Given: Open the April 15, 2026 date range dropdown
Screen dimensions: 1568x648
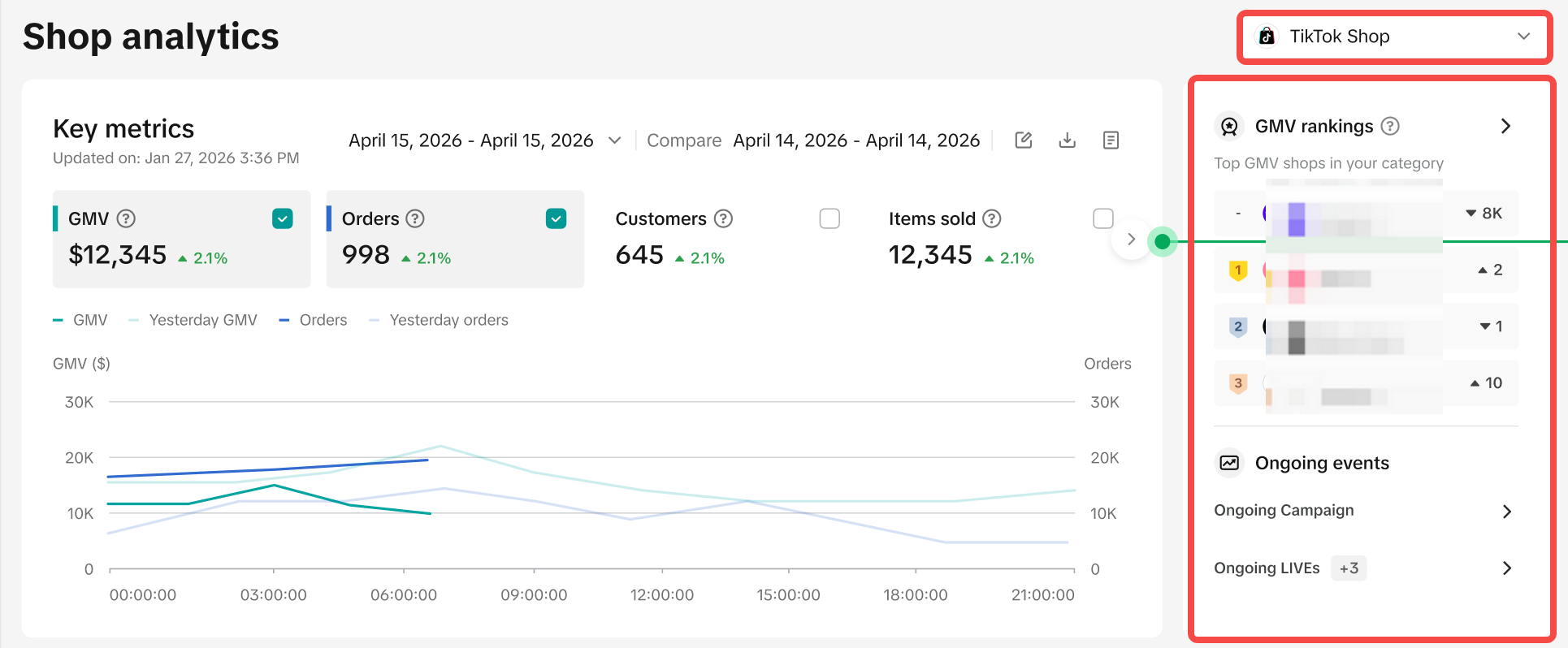Looking at the screenshot, I should point(485,140).
